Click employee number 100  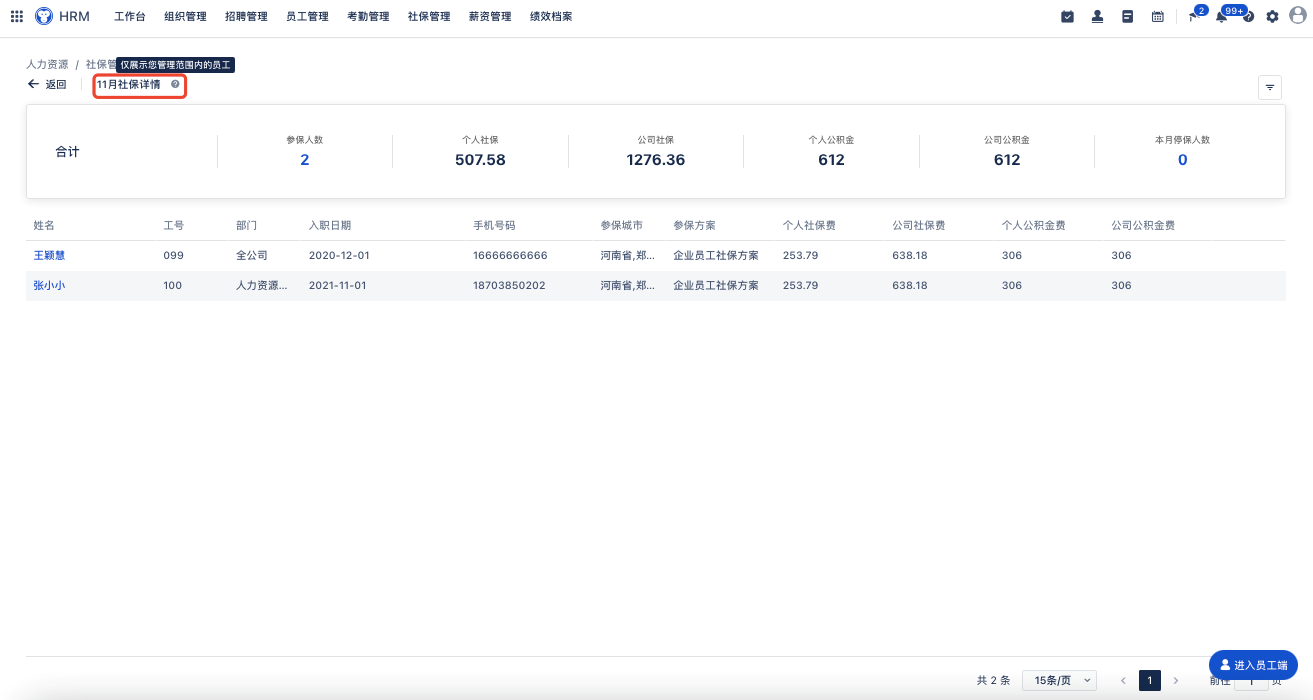(173, 285)
